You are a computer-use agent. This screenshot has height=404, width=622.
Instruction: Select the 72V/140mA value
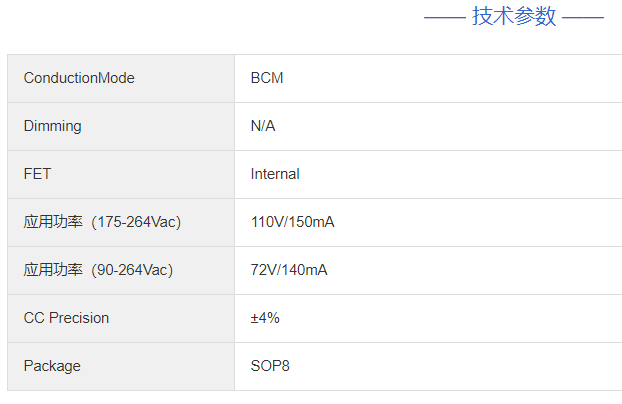coord(289,270)
